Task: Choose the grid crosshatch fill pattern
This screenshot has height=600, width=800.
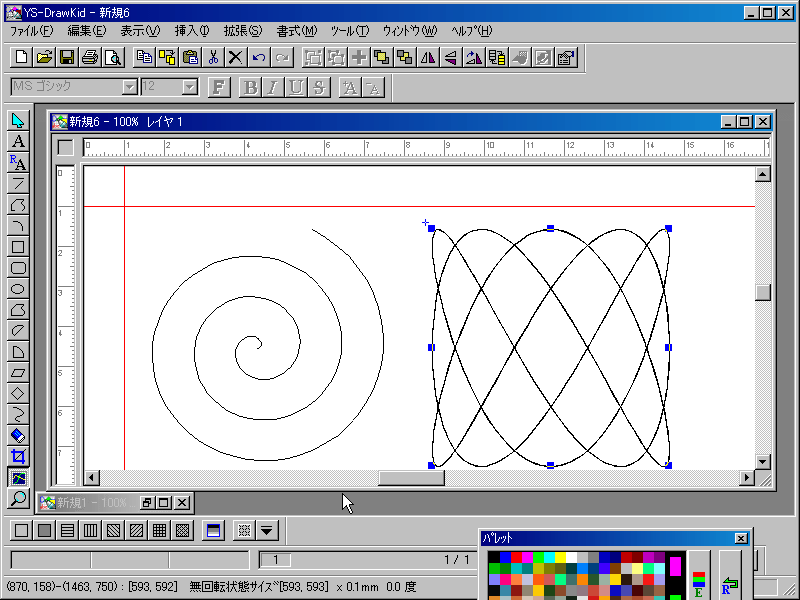Action: pyautogui.click(x=159, y=530)
